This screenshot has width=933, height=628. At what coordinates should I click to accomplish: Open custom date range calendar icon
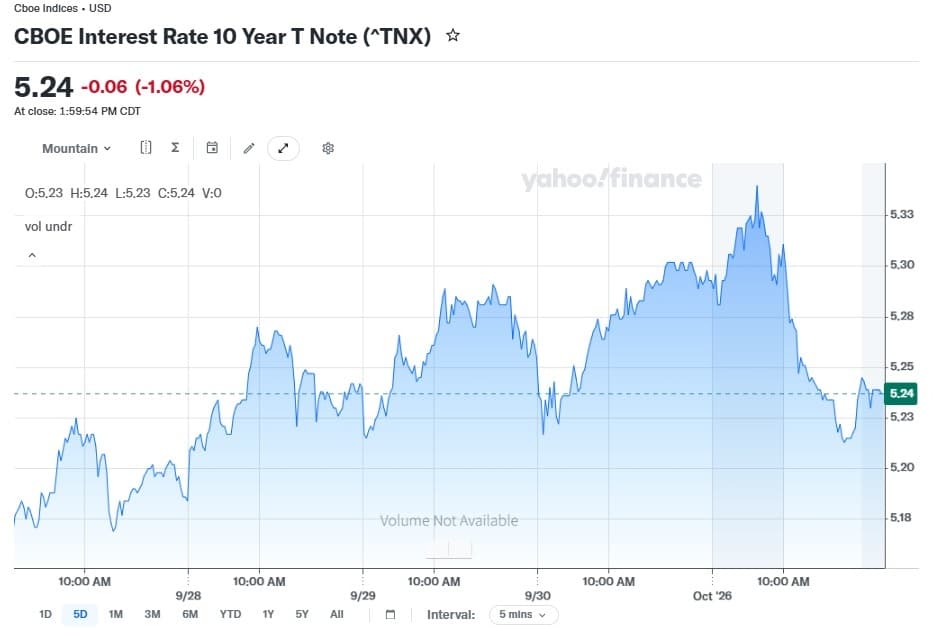[390, 614]
